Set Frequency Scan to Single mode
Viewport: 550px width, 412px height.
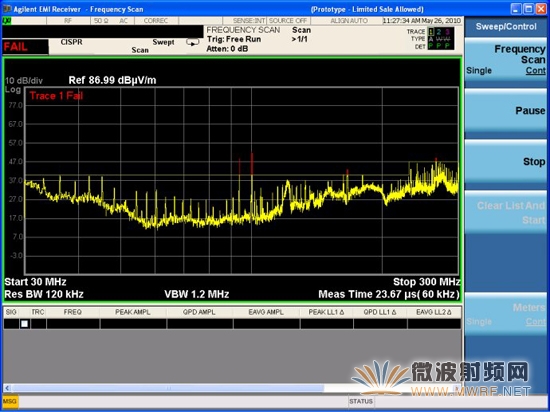[x=479, y=70]
